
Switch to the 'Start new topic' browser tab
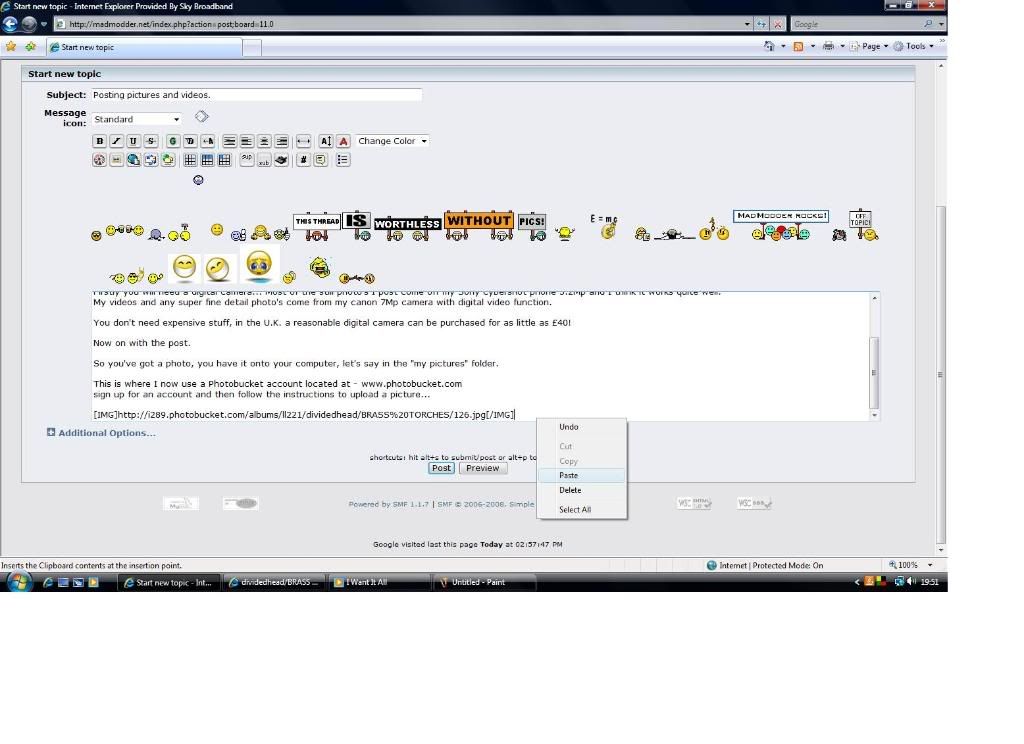point(144,47)
